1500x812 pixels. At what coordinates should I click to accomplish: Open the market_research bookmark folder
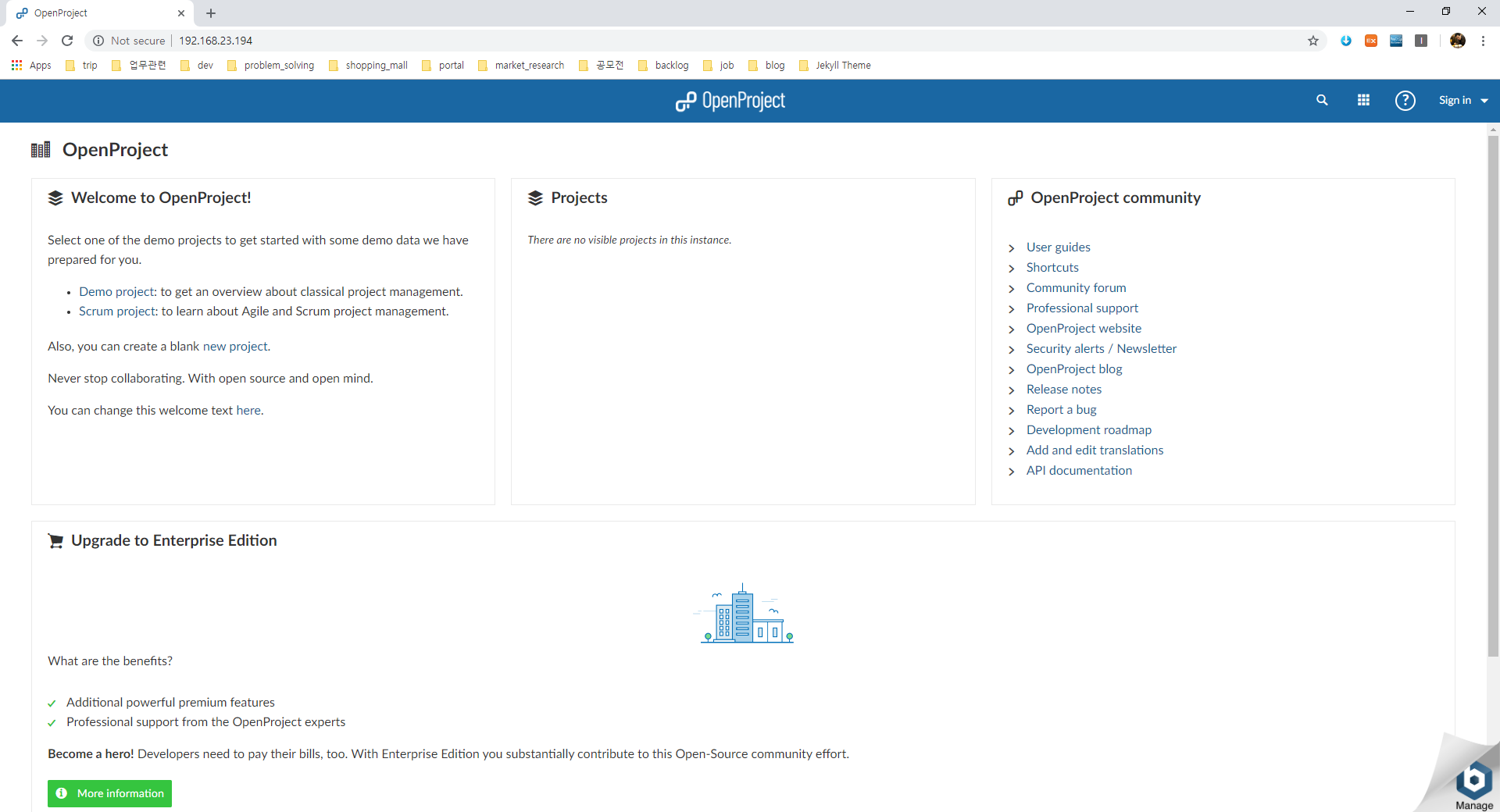point(521,66)
